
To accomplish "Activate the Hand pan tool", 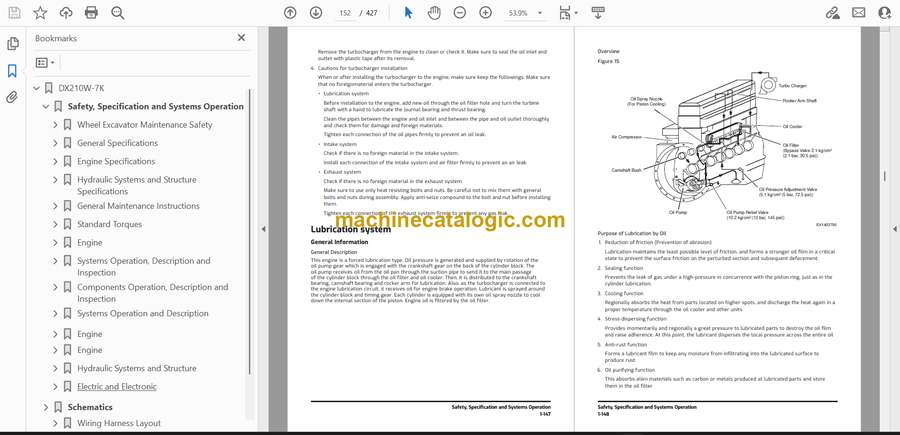I will (x=434, y=13).
